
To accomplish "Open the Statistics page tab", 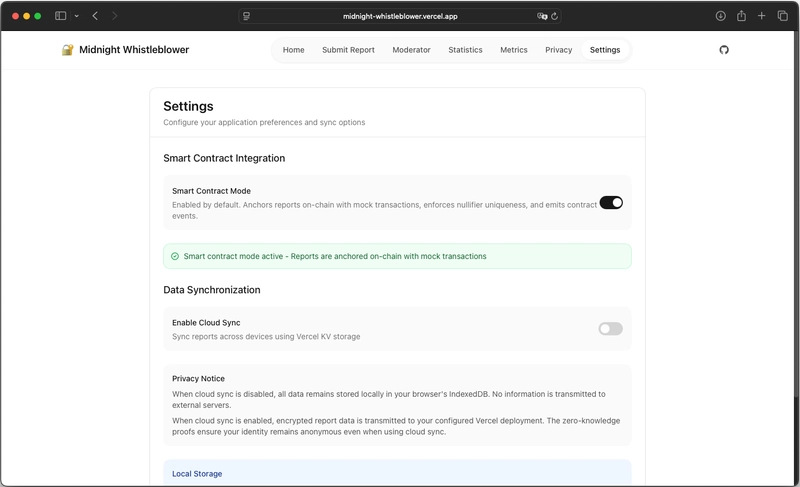I will point(465,50).
